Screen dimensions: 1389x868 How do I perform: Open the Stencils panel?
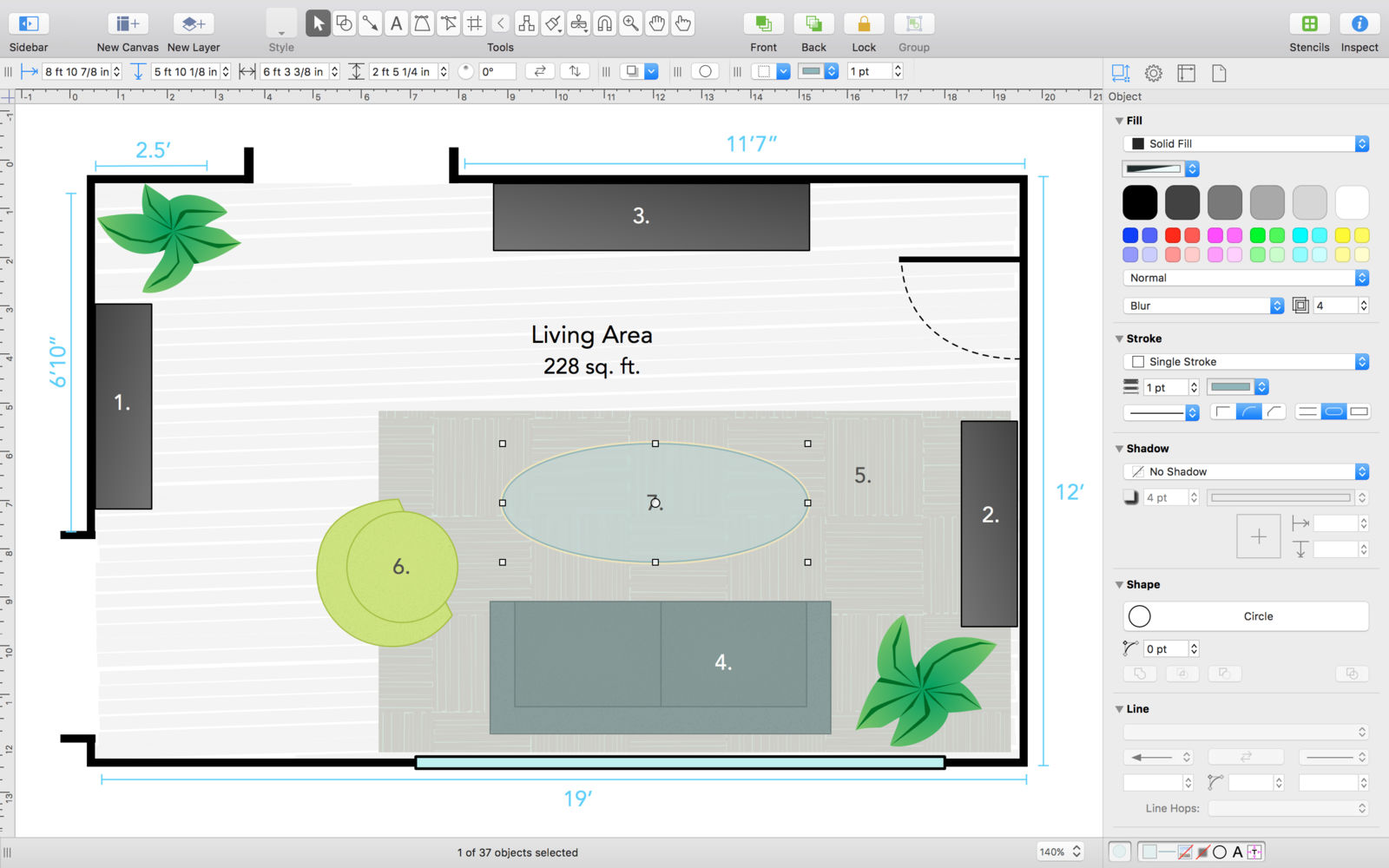[1309, 23]
